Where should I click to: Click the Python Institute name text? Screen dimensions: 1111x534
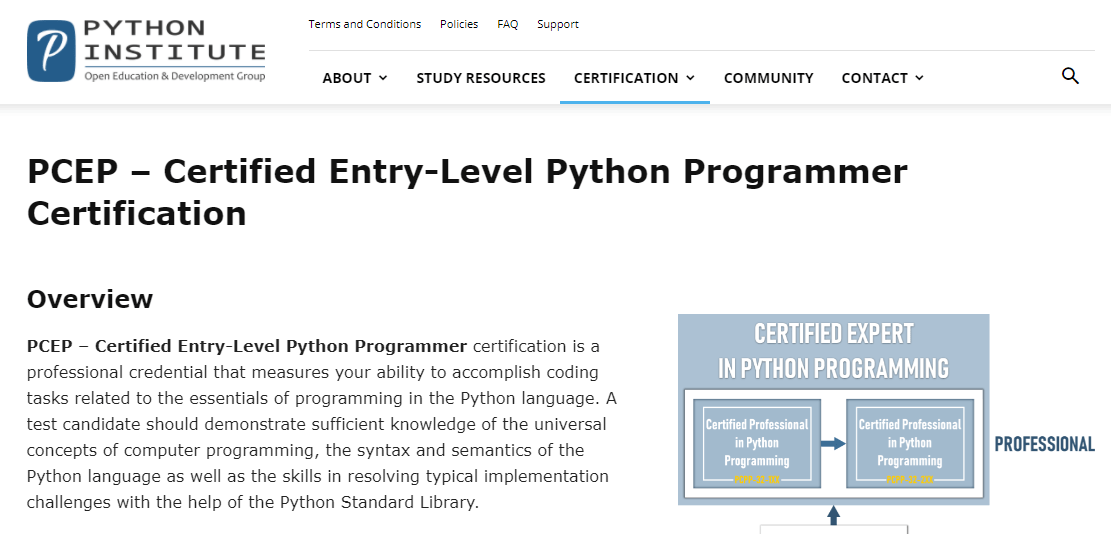(x=174, y=40)
